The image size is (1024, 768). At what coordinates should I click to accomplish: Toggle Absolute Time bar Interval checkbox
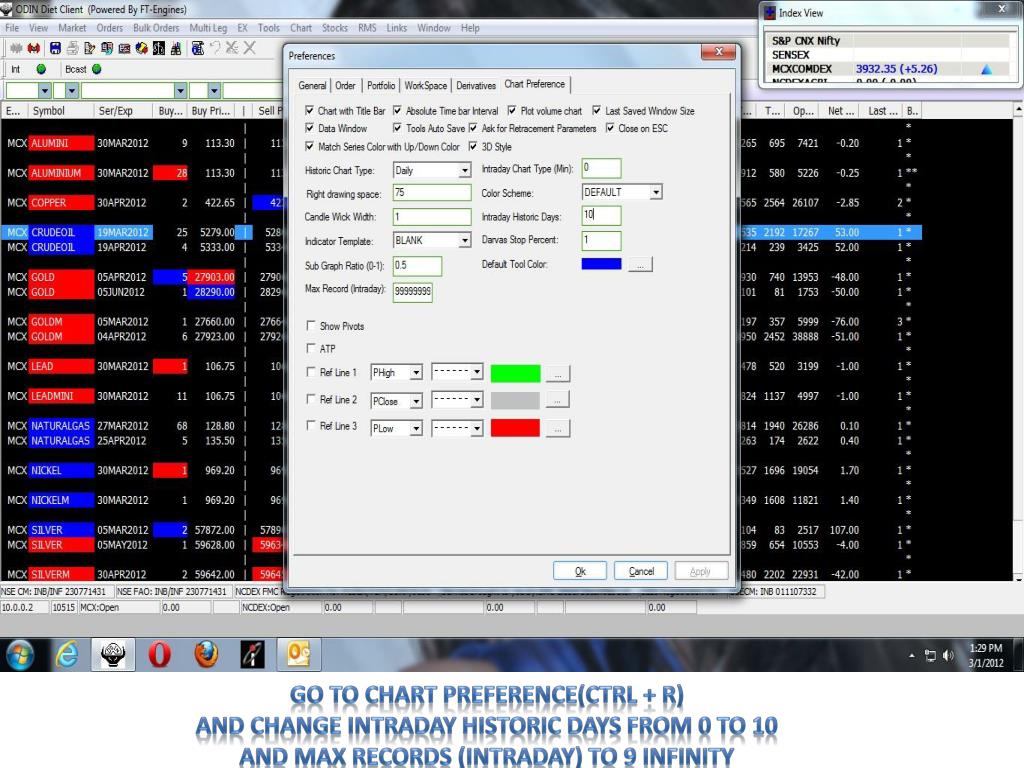point(397,110)
